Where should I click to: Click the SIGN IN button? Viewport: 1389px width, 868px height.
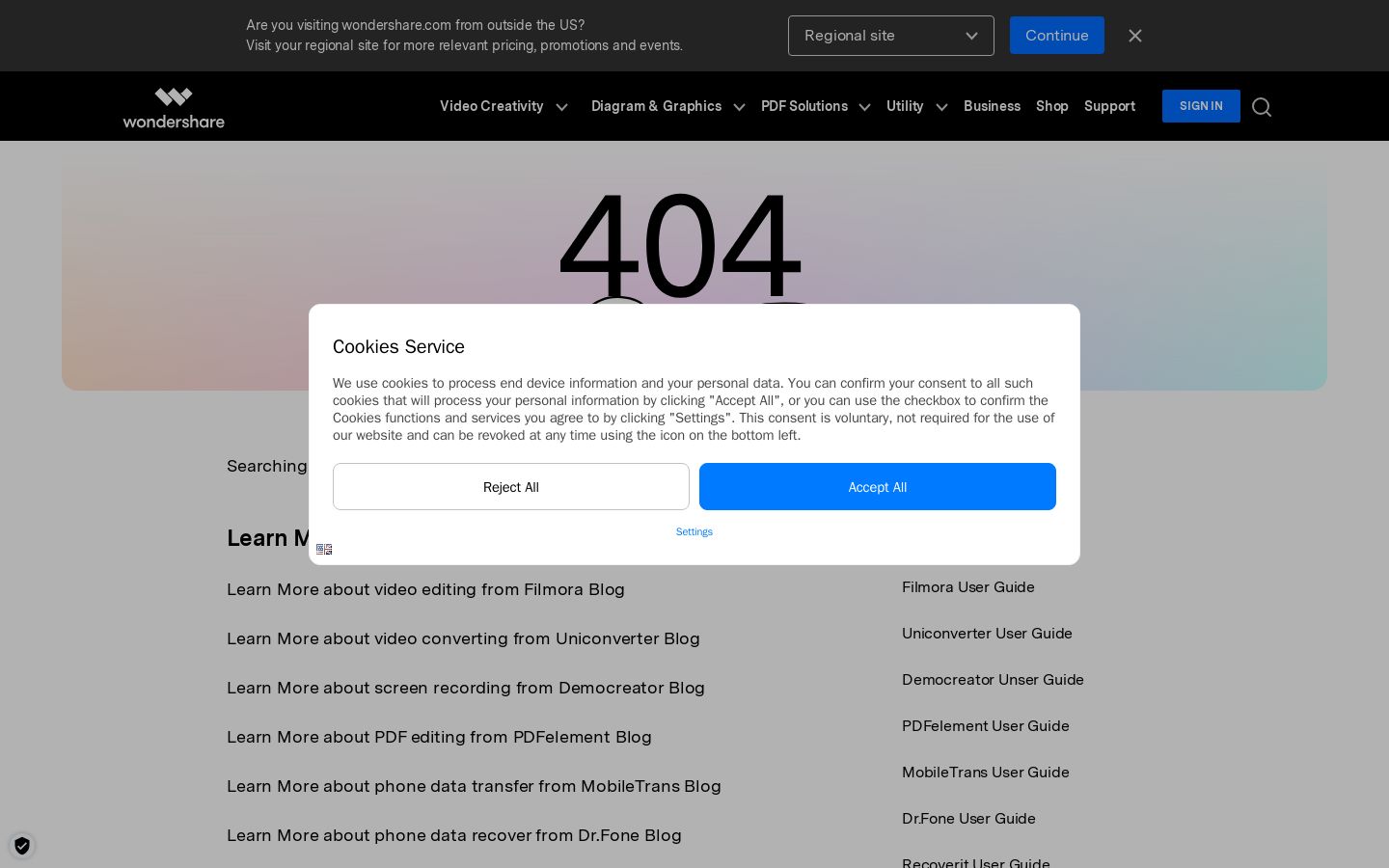pos(1201,106)
